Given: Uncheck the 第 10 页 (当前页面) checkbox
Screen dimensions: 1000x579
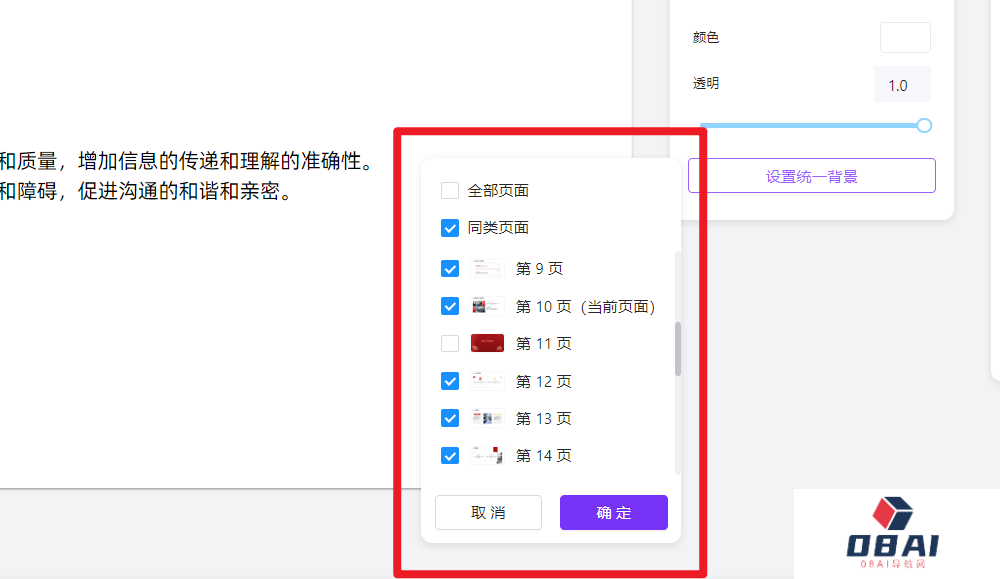Looking at the screenshot, I should (449, 306).
